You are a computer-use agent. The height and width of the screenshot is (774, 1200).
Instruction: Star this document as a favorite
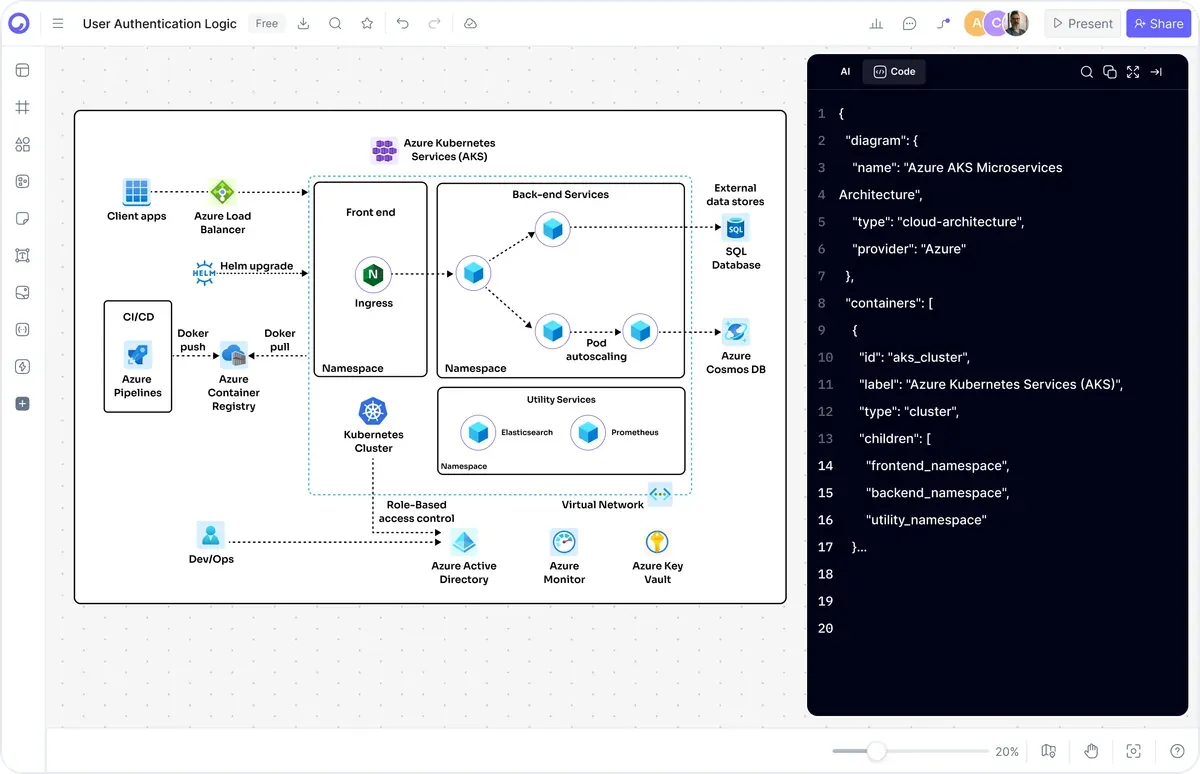367,23
